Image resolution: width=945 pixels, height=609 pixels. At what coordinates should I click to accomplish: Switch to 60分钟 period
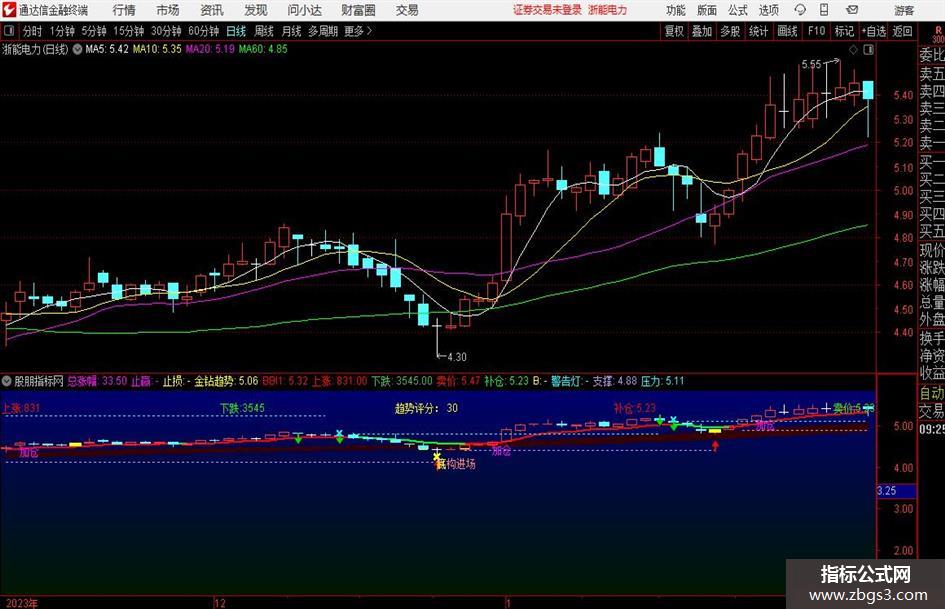(203, 31)
